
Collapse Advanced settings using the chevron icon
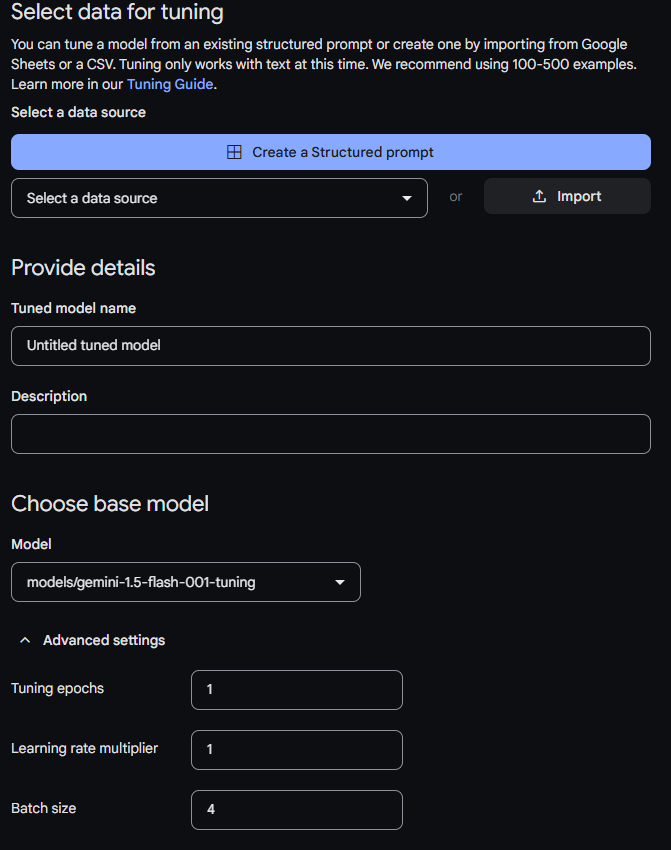pyautogui.click(x=25, y=640)
